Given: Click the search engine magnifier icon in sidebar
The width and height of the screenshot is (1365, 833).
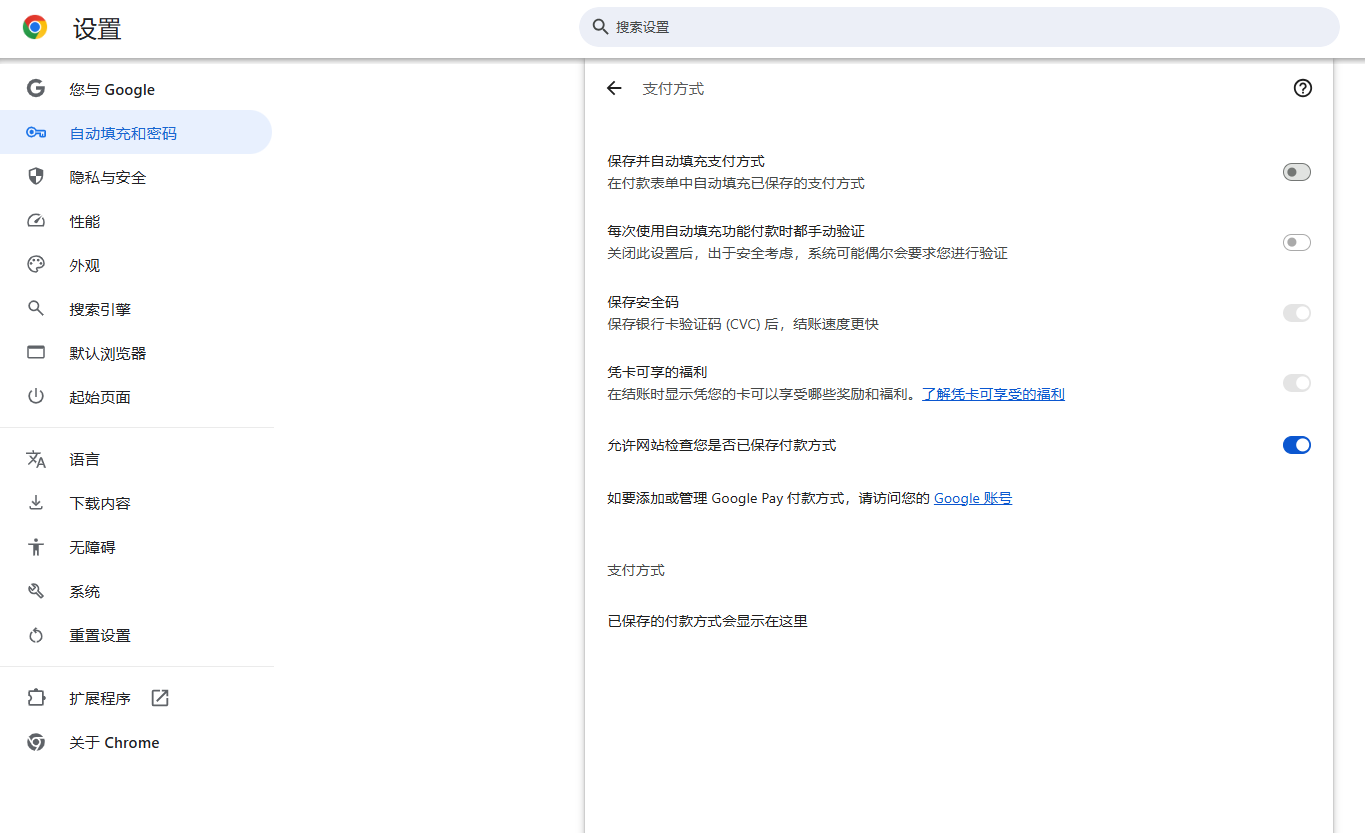Looking at the screenshot, I should coord(36,309).
